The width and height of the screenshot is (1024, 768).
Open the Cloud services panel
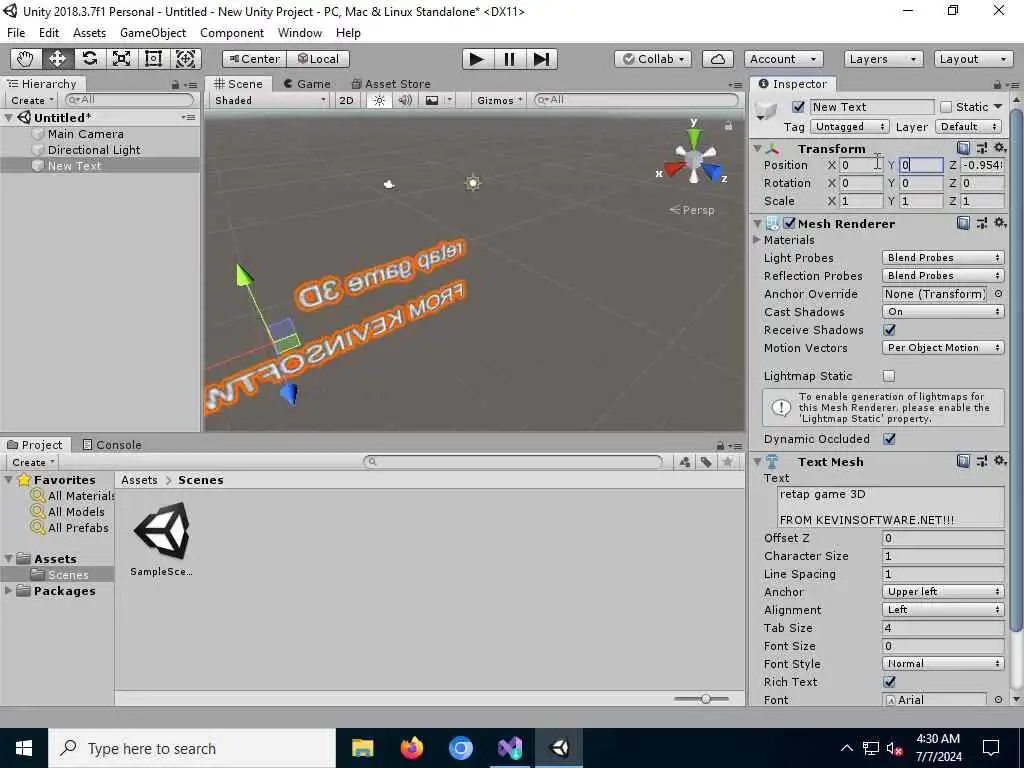coord(717,59)
